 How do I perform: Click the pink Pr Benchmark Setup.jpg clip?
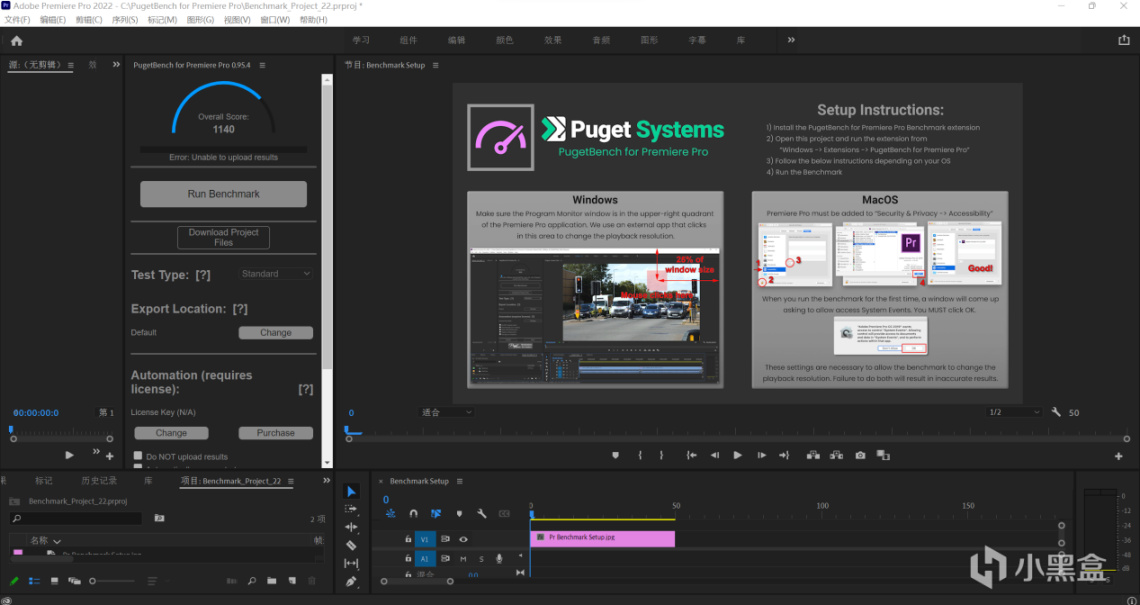pyautogui.click(x=602, y=538)
